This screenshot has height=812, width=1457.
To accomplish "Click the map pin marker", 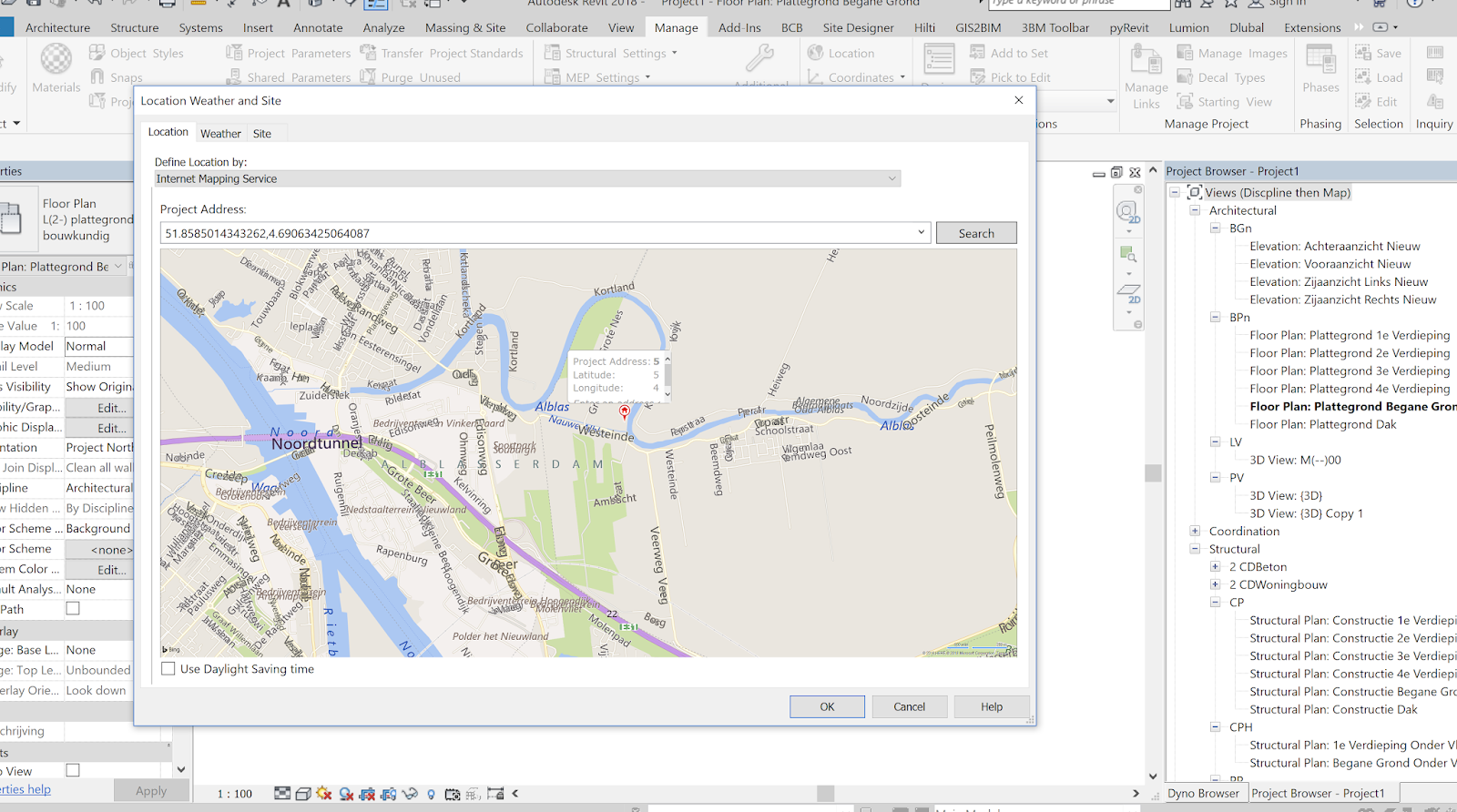I will tap(625, 411).
